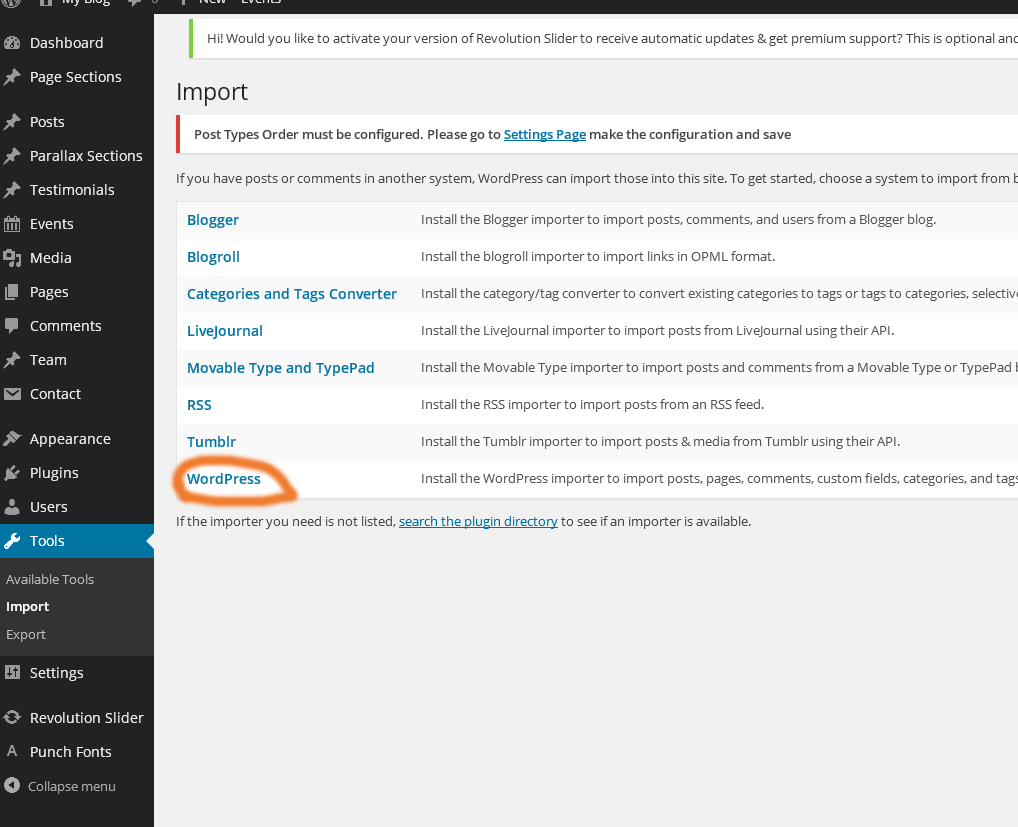Click the Contact envelope icon
This screenshot has width=1018, height=827.
[x=12, y=394]
